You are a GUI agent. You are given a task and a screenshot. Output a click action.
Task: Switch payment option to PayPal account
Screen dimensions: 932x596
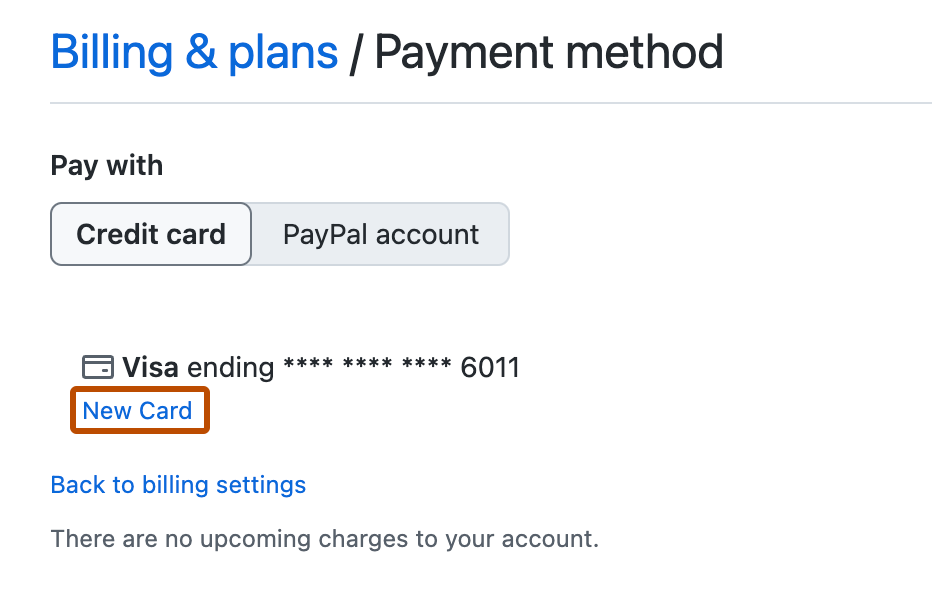(x=380, y=234)
